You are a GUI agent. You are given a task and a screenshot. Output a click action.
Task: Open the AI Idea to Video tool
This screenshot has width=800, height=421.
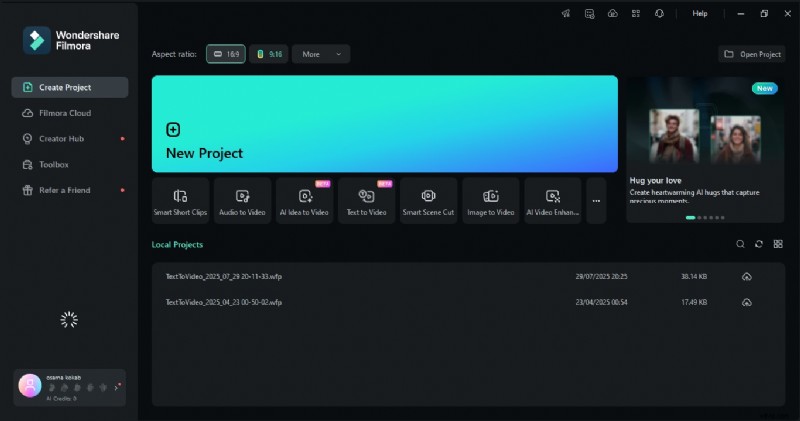[x=305, y=201]
